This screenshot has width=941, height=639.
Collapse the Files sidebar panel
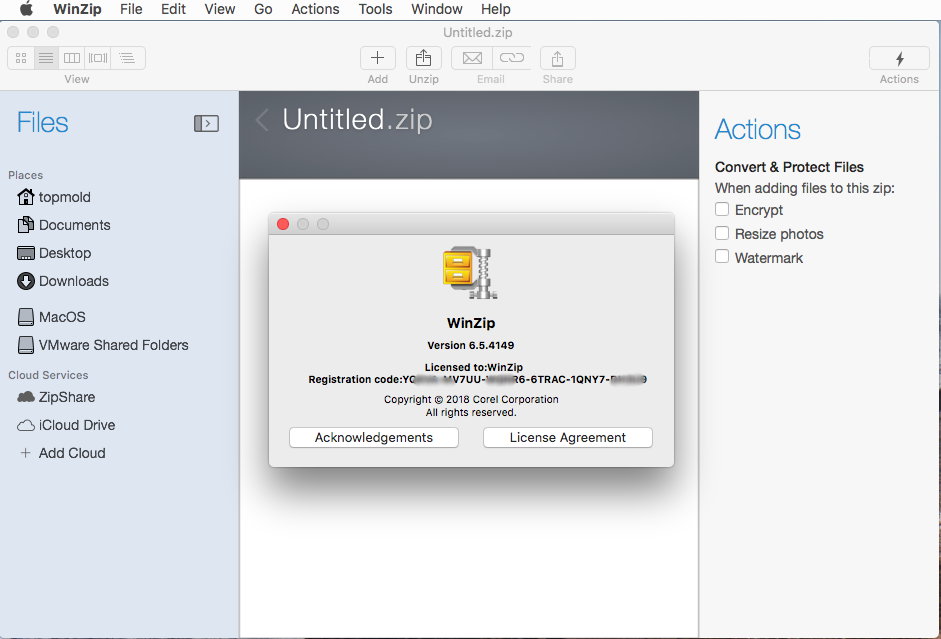(x=206, y=124)
